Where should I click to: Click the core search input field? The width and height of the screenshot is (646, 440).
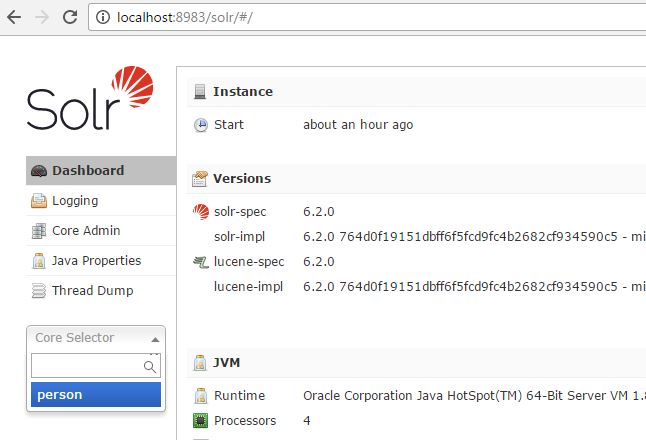point(86,366)
